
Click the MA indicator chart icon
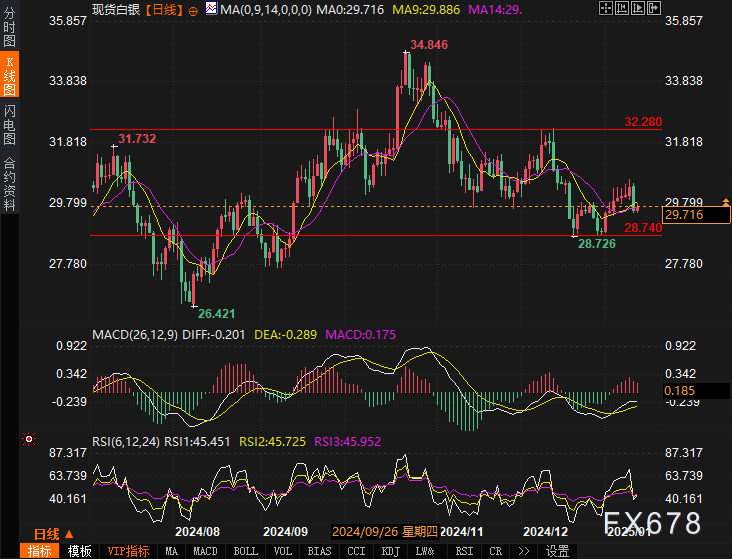coord(211,8)
